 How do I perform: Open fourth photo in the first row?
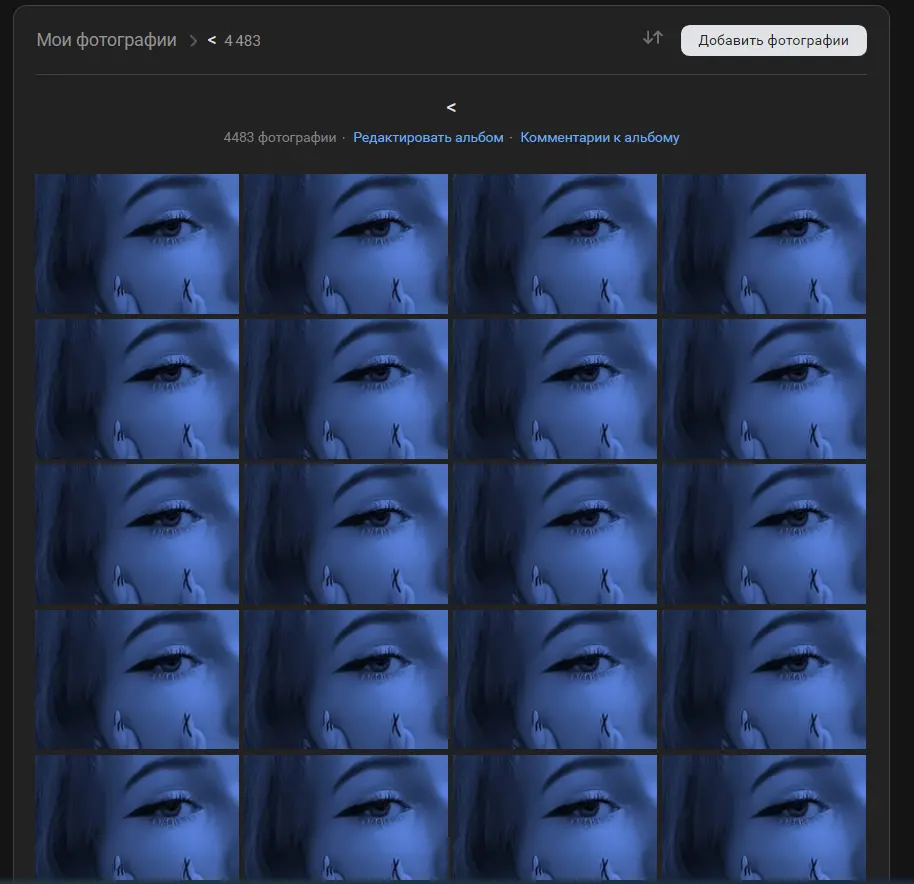tap(764, 244)
